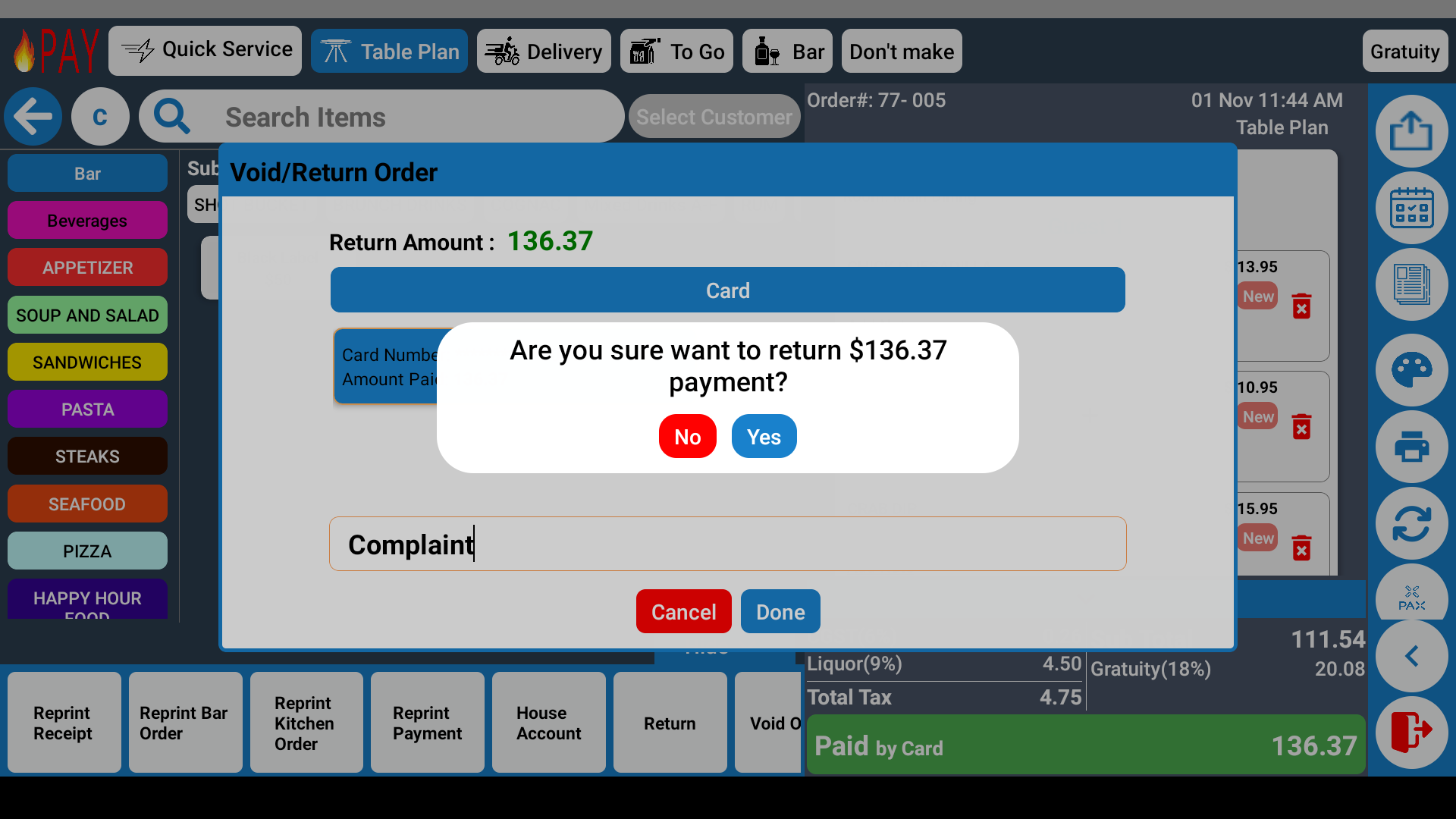The image size is (1456, 819).
Task: Click the refresh sync icon
Action: coord(1411,523)
